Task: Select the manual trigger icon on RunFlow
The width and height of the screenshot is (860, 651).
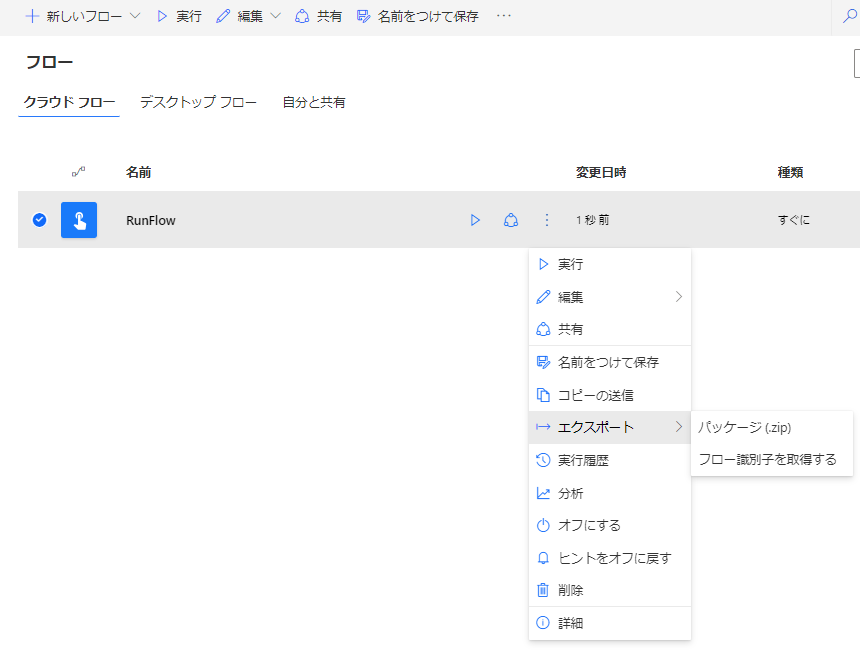Action: click(79, 220)
